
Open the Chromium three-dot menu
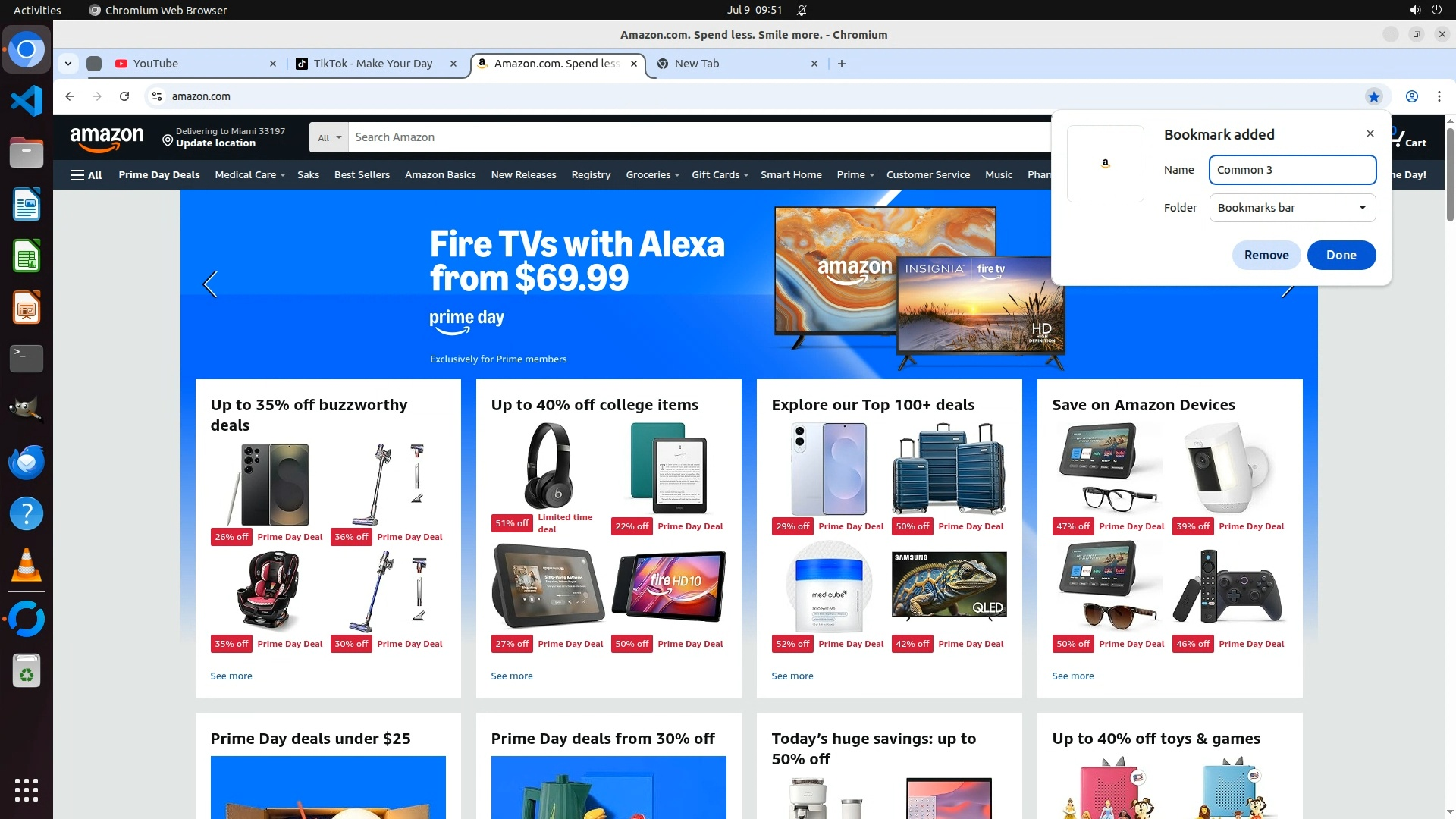1439,96
